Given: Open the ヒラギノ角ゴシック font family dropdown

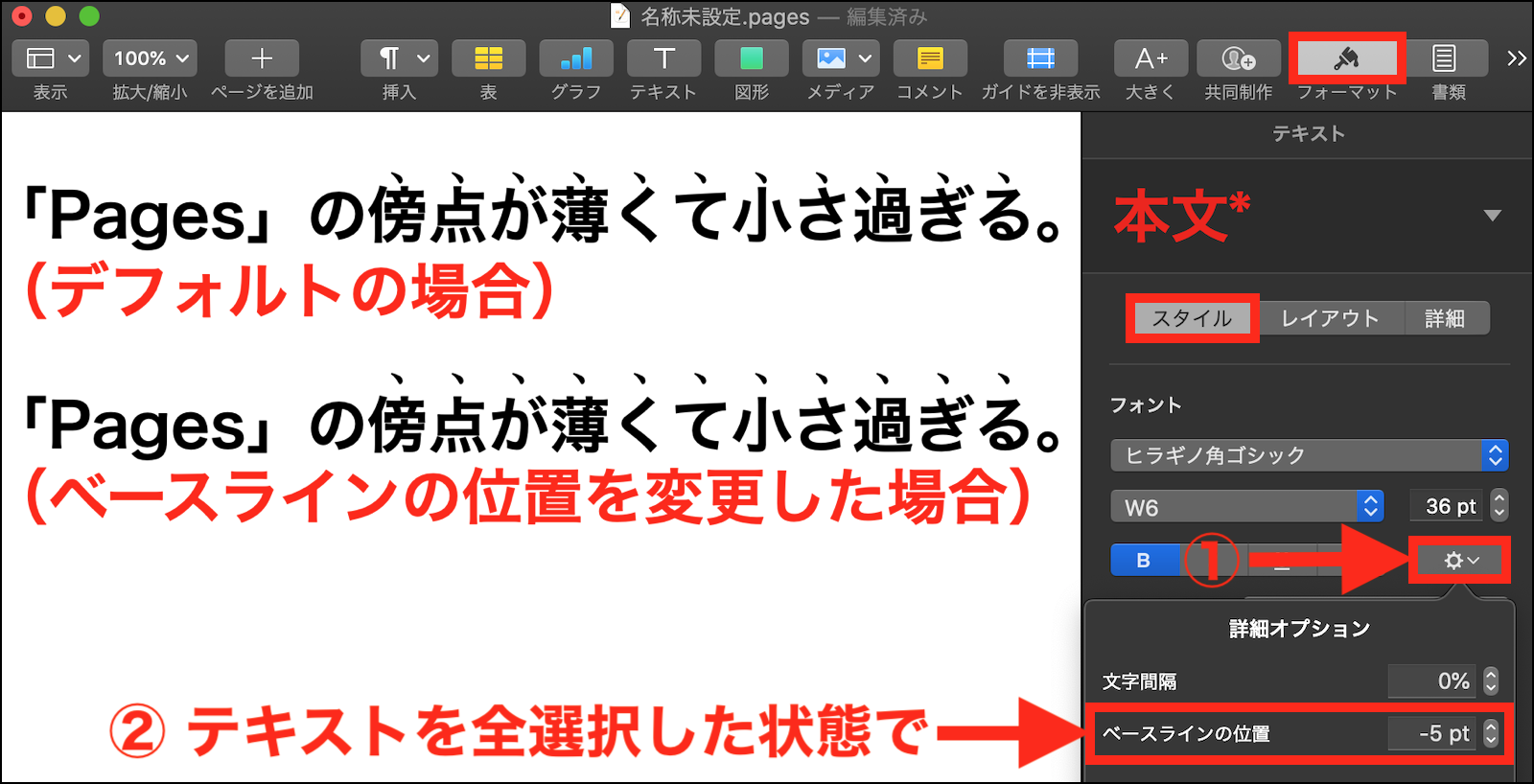Looking at the screenshot, I should (1310, 455).
